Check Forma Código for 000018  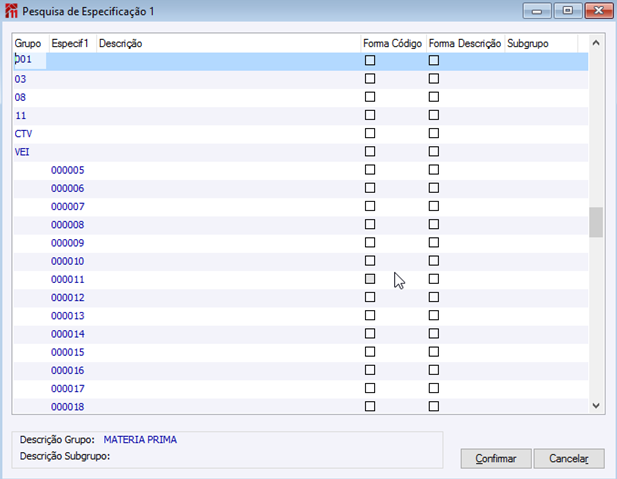(370, 406)
